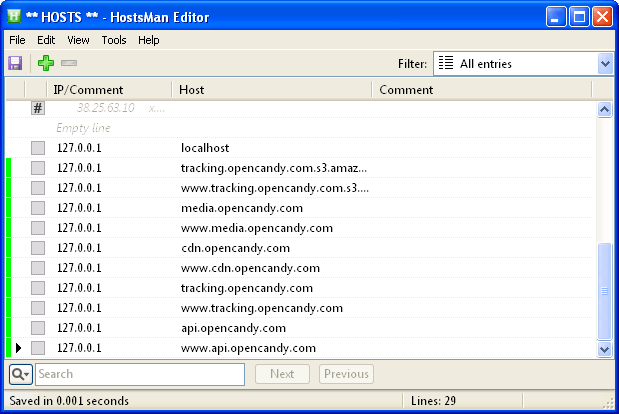The image size is (619, 414).
Task: Select host media.opencandy.com
Action: 242,208
